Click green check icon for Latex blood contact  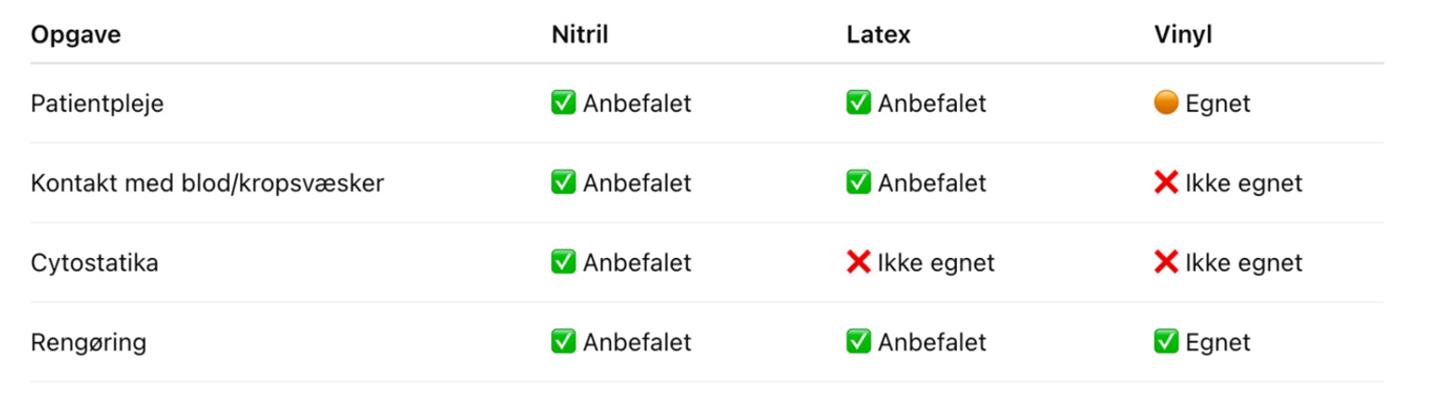pos(858,183)
